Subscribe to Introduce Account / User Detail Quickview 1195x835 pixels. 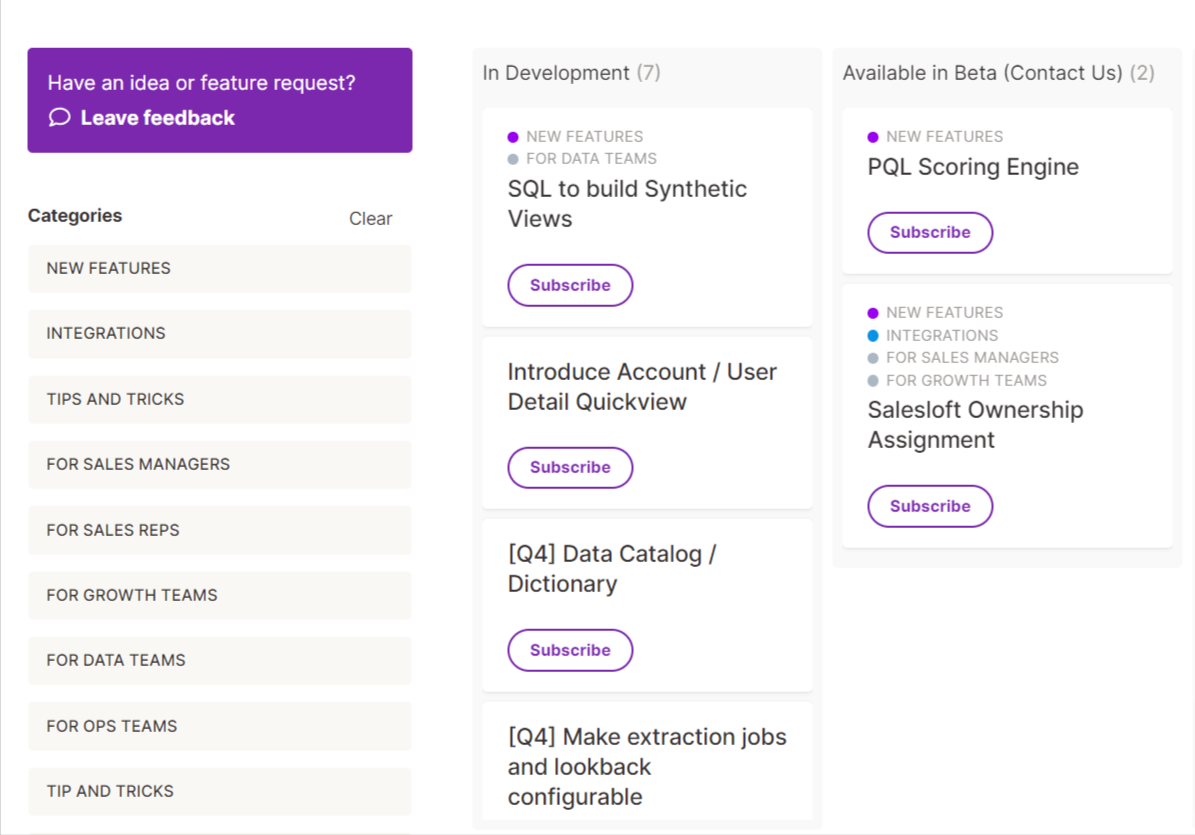coord(570,467)
